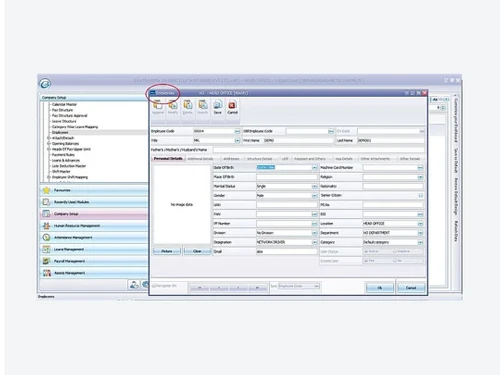Switch to the Additional Details tab

coord(200,159)
